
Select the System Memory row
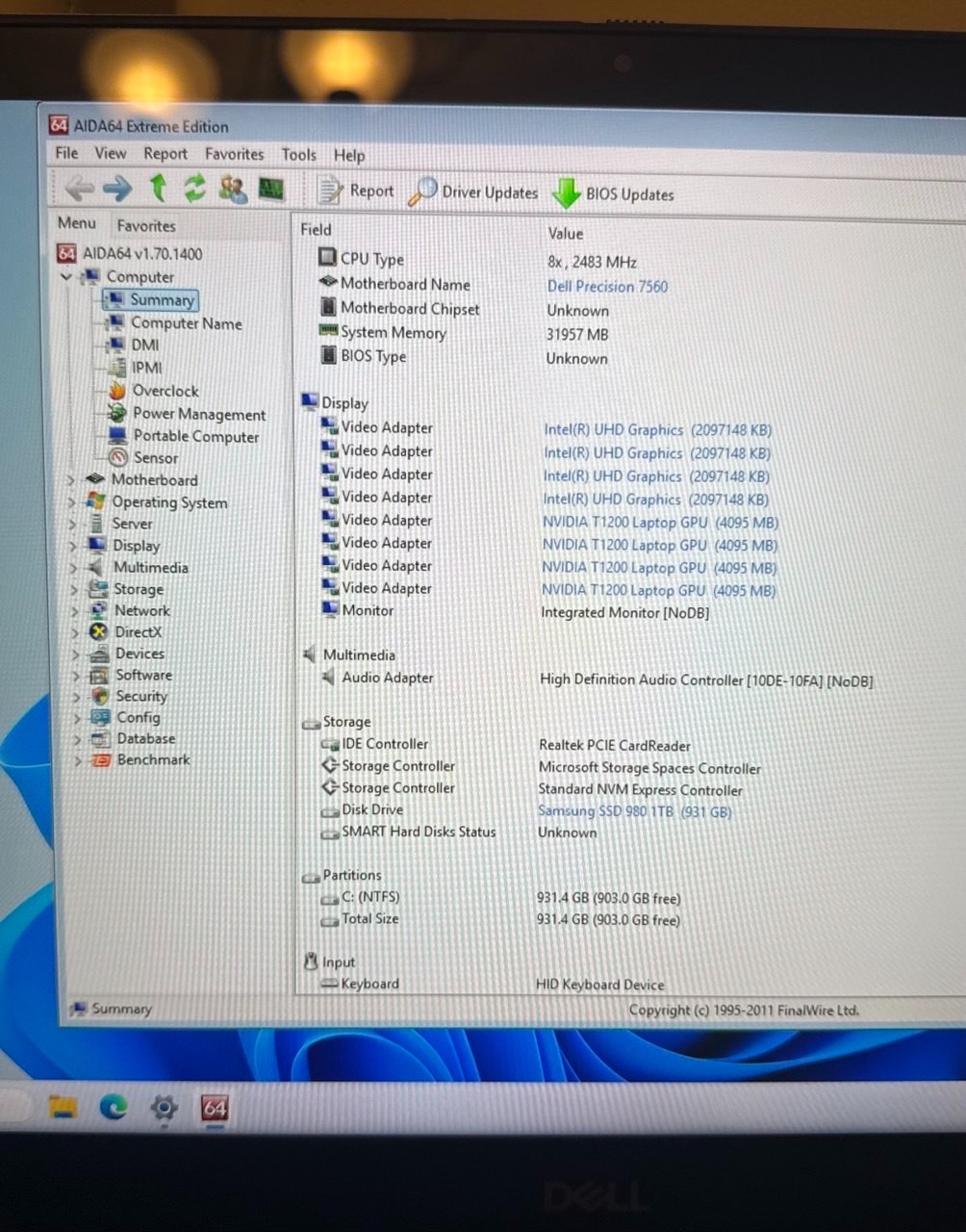coord(464,333)
